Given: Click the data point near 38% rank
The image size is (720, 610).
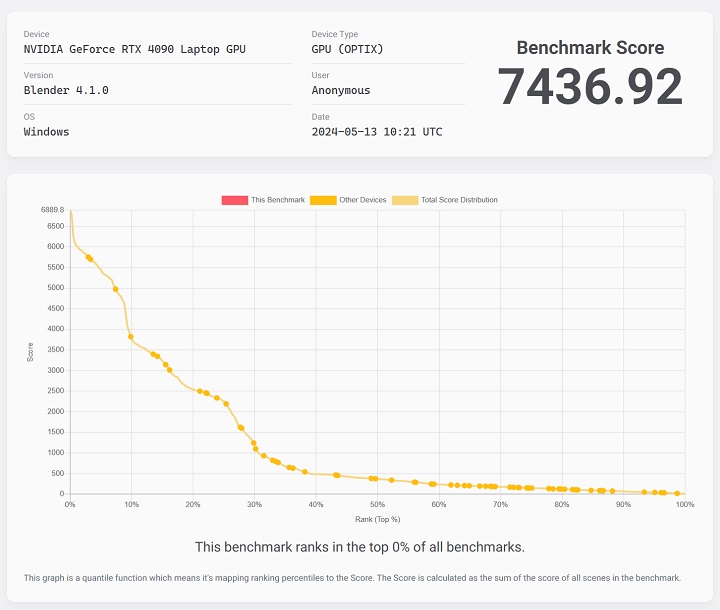Looking at the screenshot, I should [305, 471].
